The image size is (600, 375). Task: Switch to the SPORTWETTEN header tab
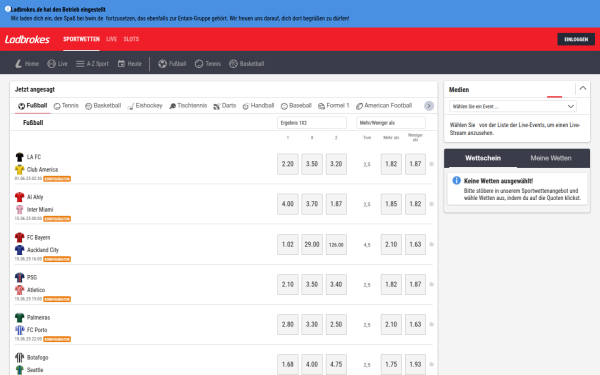(81, 39)
